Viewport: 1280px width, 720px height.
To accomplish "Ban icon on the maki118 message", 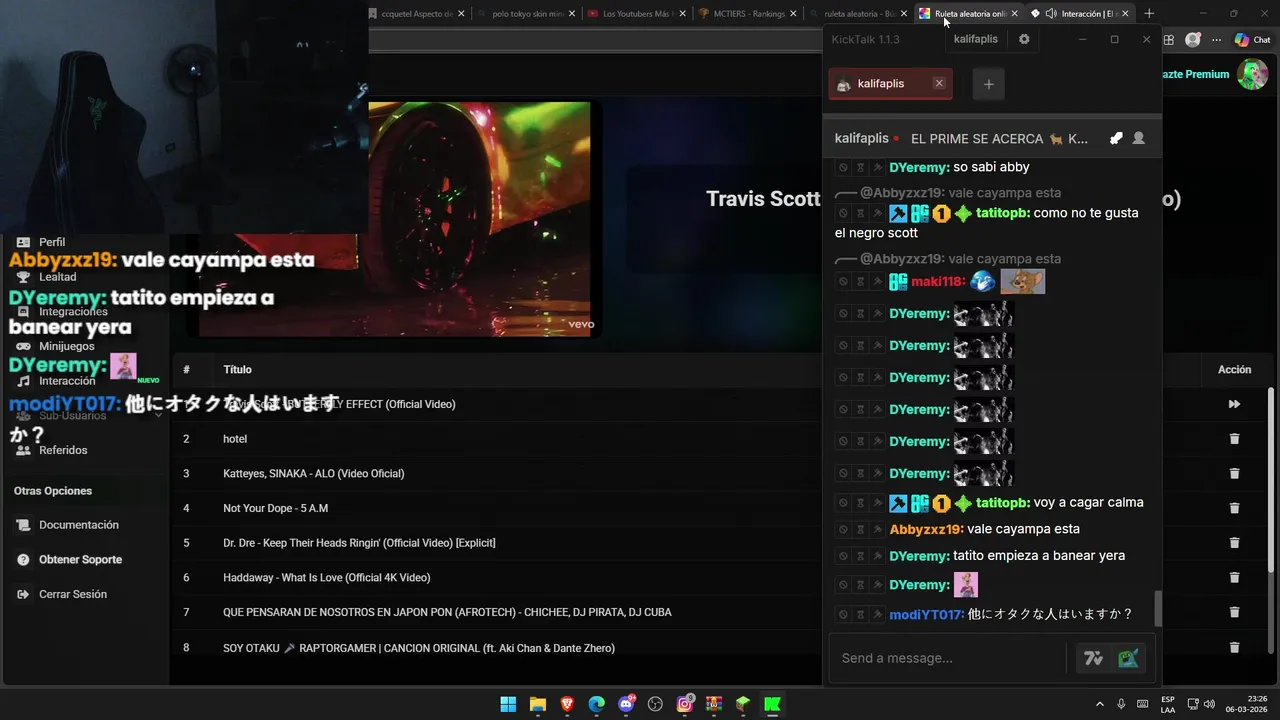I will tap(843, 282).
